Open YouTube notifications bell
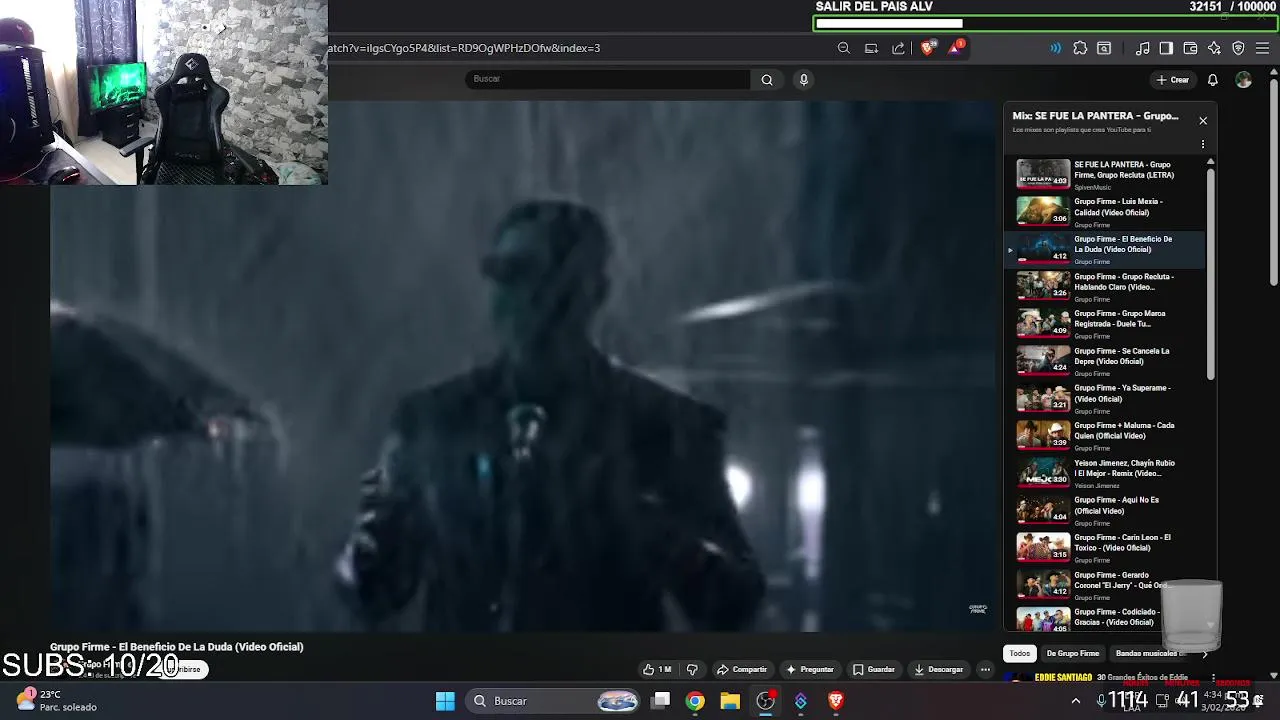 coord(1213,80)
